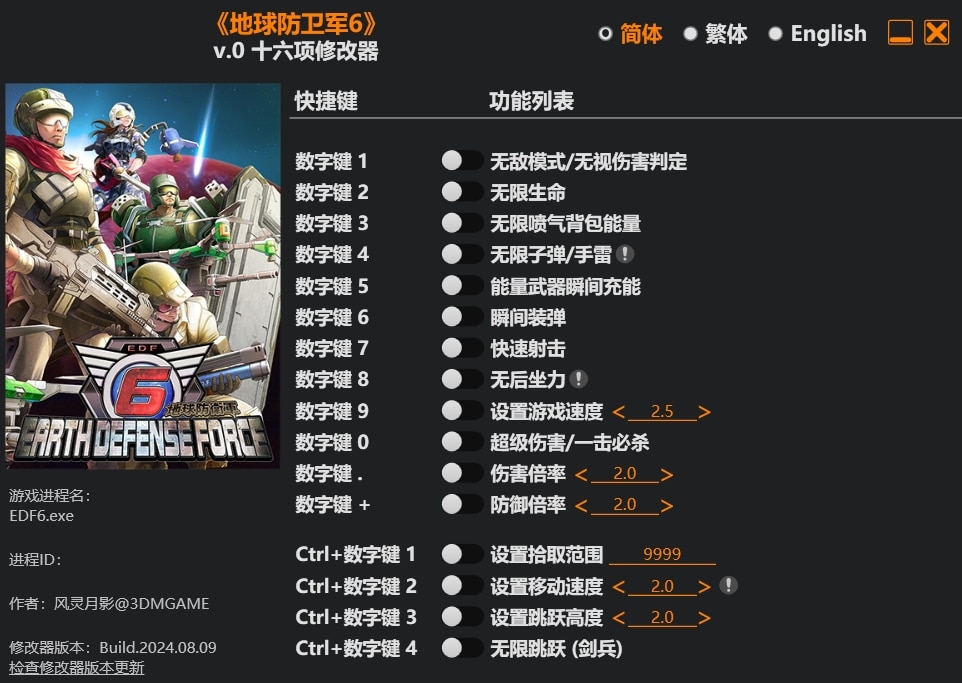Close the trainer with the orange X icon
Viewport: 962px width, 683px height.
coord(936,33)
